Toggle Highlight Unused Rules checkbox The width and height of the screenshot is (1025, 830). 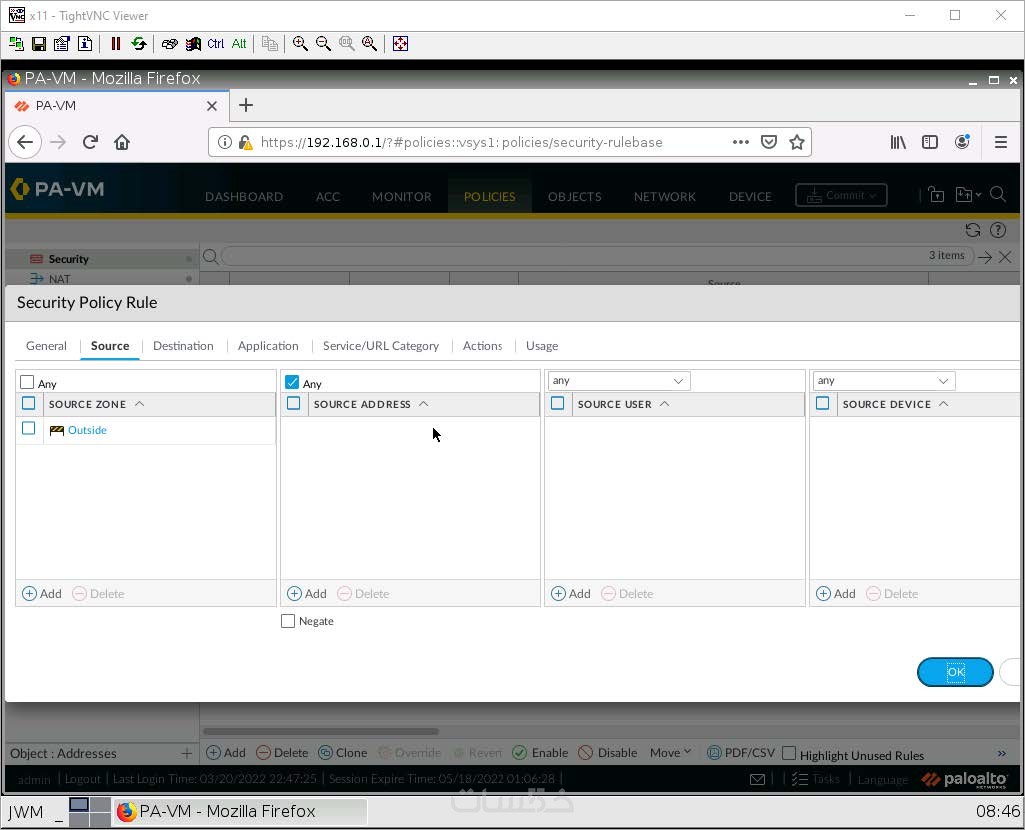click(789, 754)
